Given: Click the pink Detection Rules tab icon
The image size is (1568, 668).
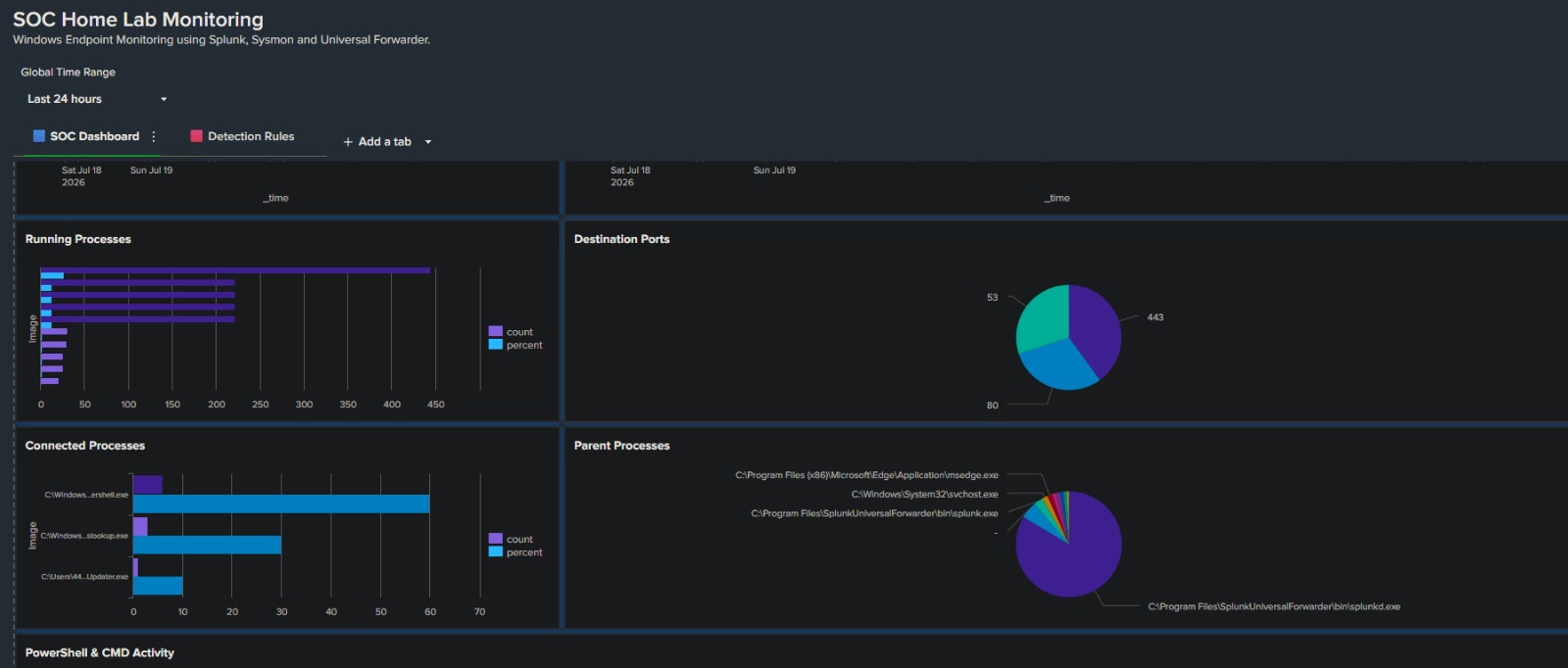Looking at the screenshot, I should [x=196, y=136].
